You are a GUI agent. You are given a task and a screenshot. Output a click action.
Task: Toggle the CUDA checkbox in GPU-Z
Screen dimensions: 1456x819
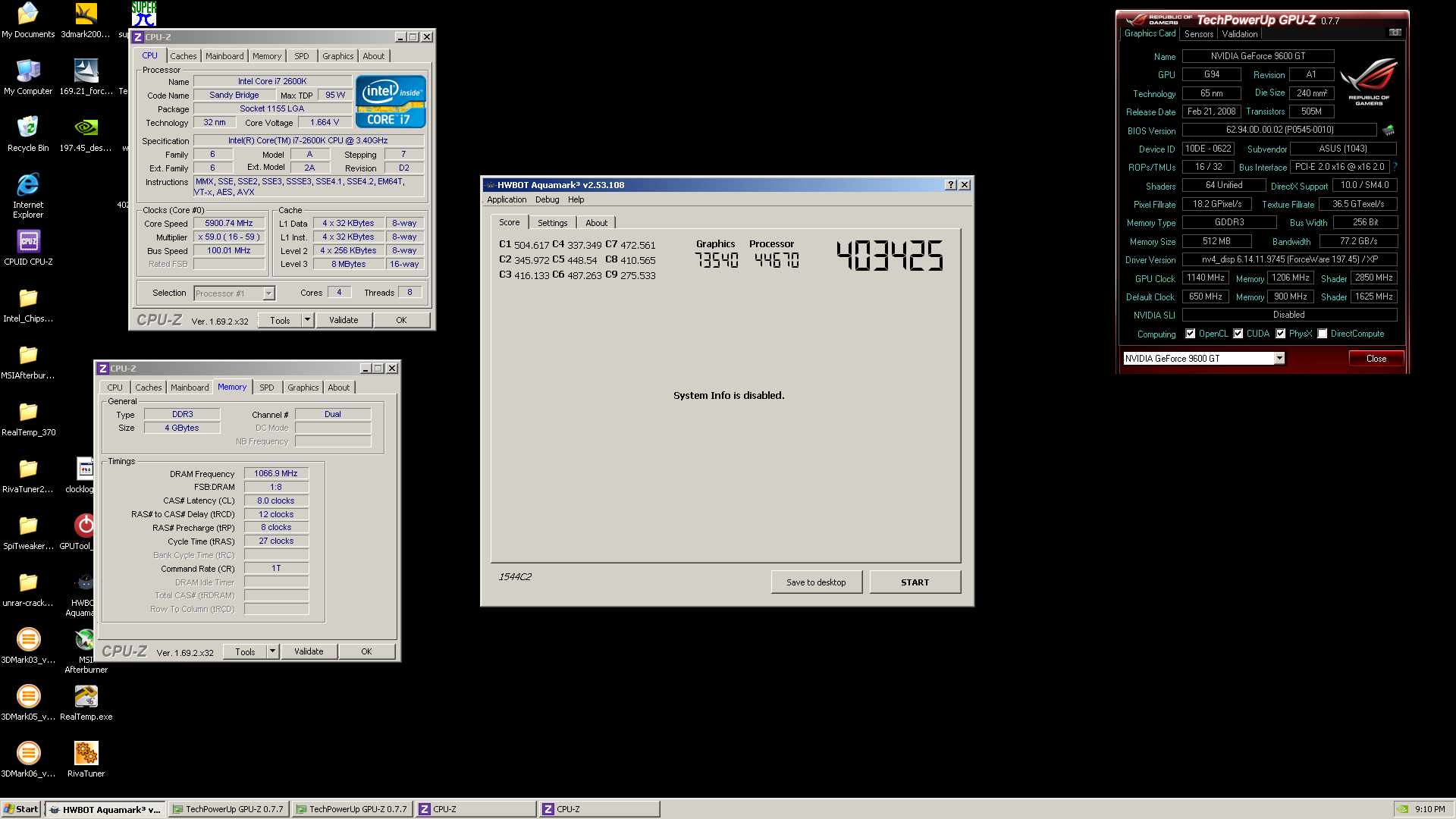pyautogui.click(x=1238, y=334)
